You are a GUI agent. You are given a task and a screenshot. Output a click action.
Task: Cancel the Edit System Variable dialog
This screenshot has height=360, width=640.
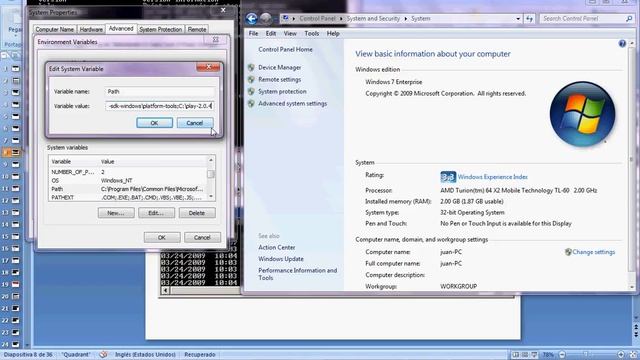[195, 123]
